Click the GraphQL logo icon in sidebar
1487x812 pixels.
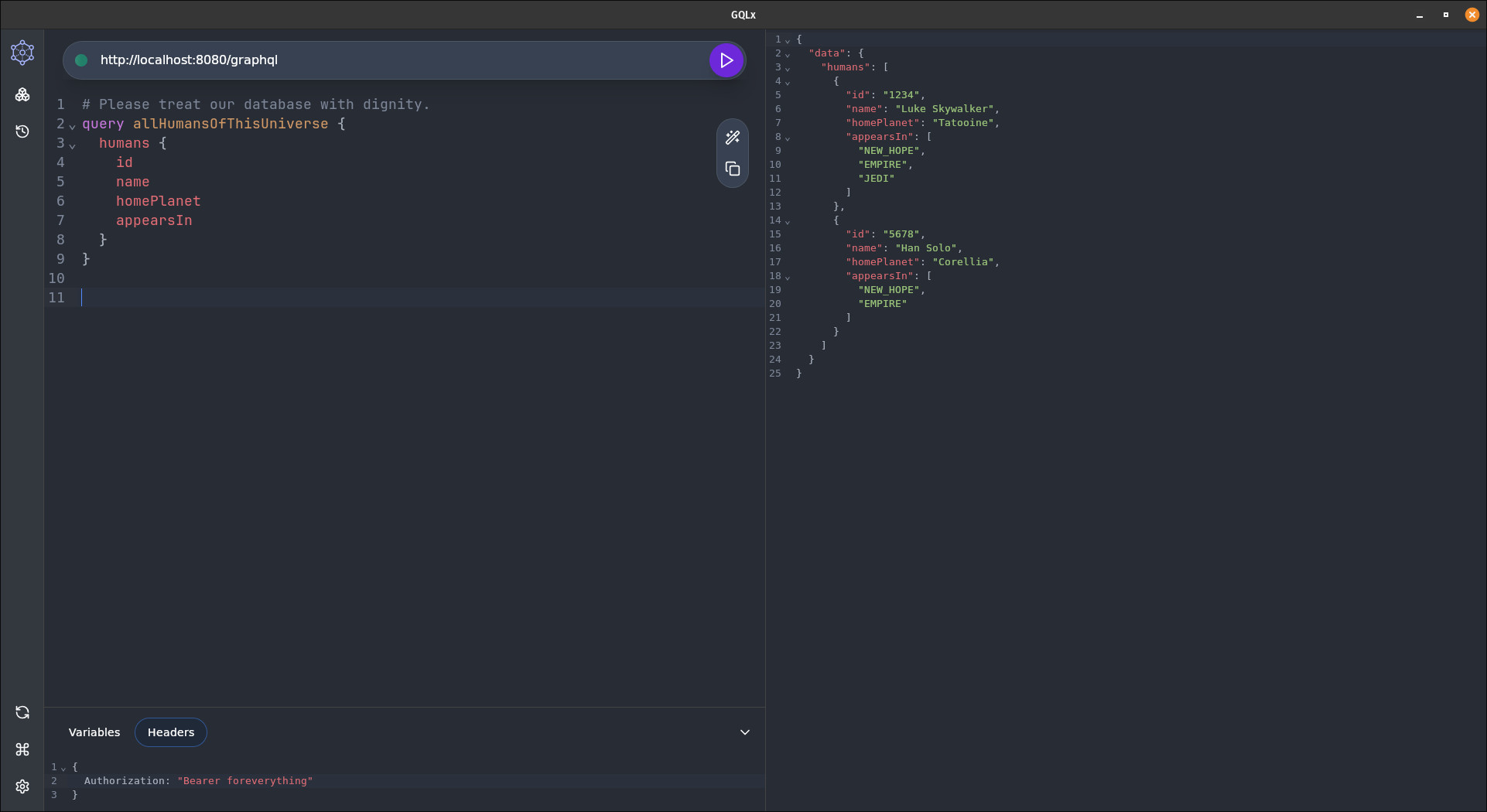click(x=22, y=53)
